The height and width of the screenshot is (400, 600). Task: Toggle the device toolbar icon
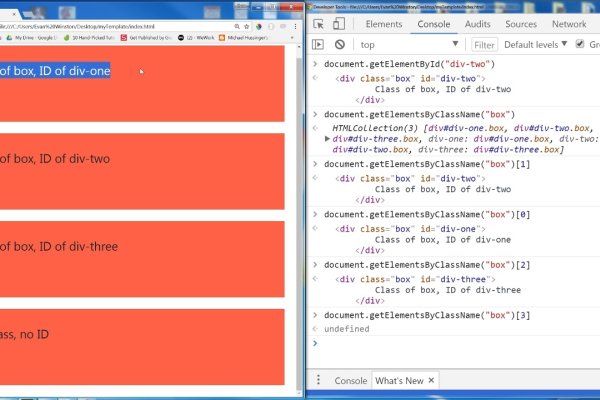[x=340, y=24]
